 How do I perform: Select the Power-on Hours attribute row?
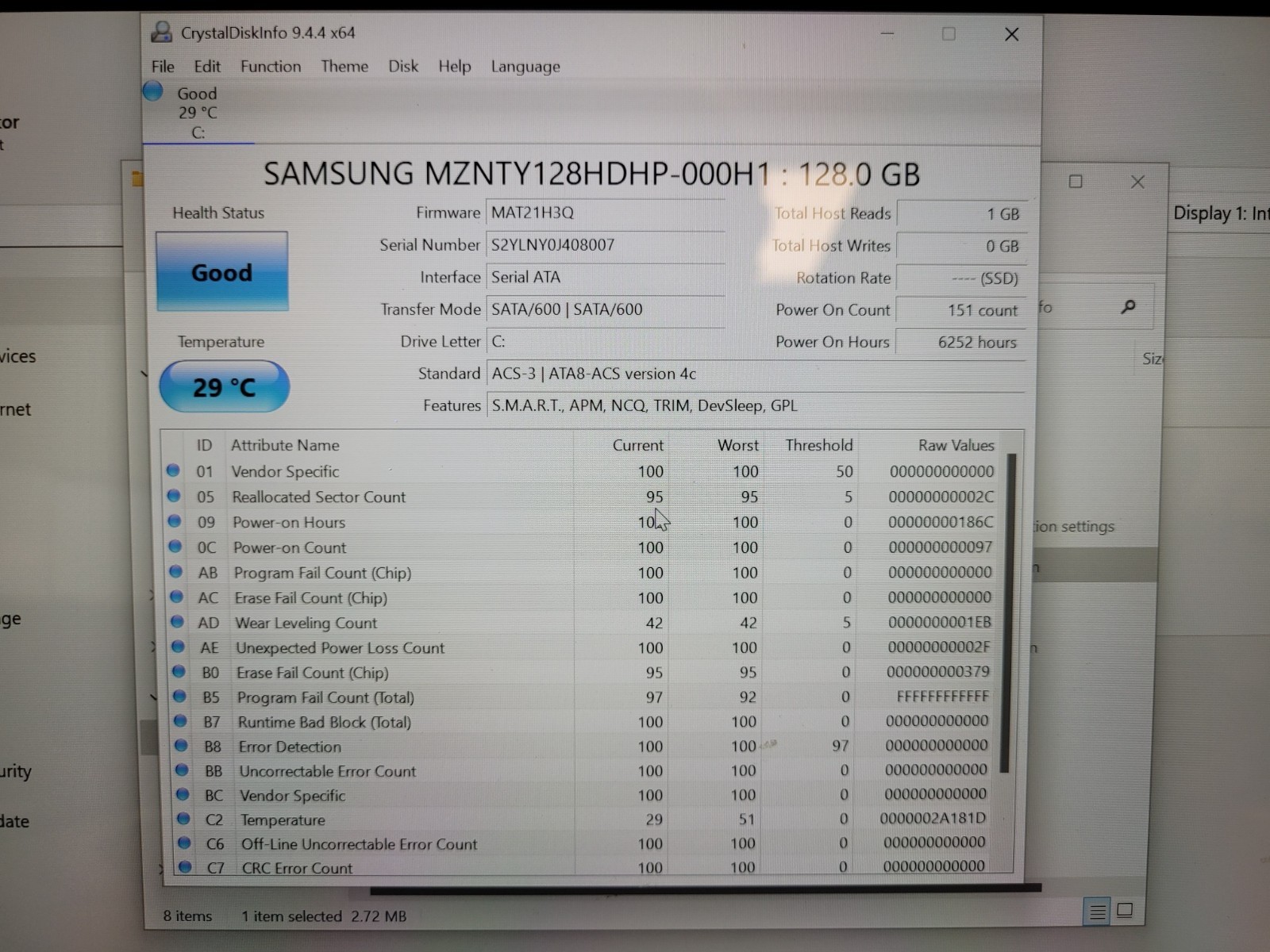tap(581, 522)
